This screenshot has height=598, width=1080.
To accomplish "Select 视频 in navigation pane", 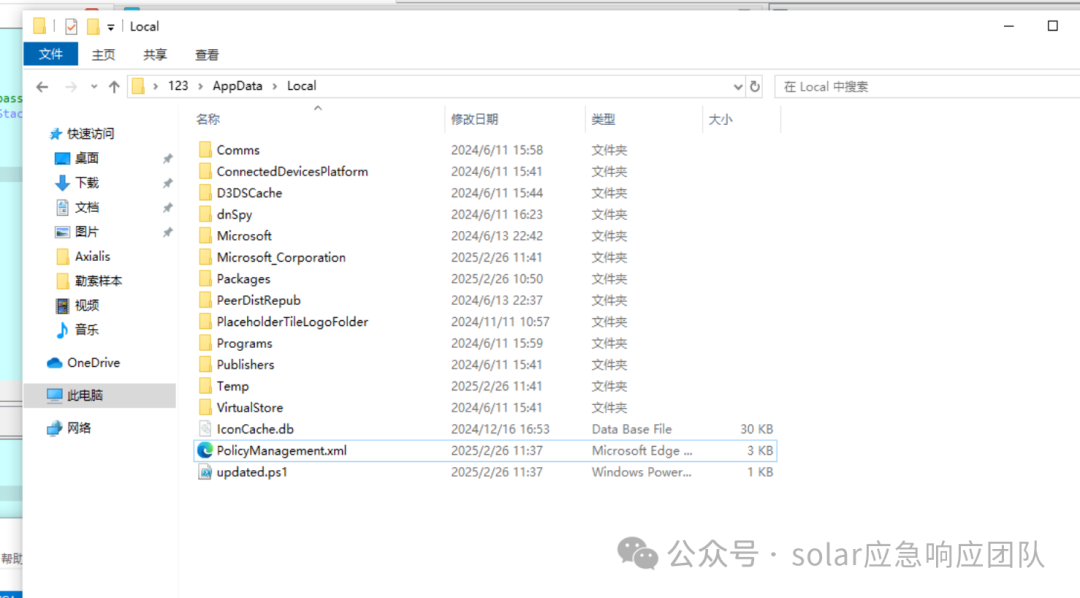I will tap(87, 305).
